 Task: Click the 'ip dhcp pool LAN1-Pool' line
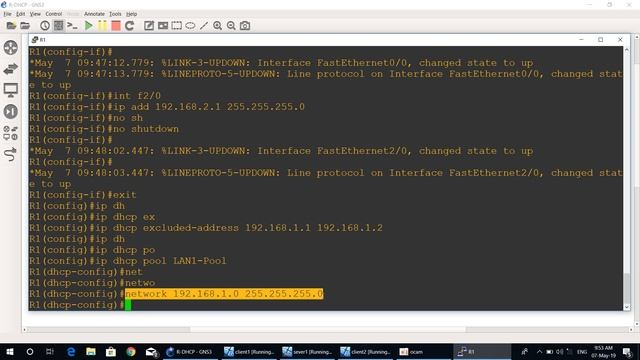(128, 260)
